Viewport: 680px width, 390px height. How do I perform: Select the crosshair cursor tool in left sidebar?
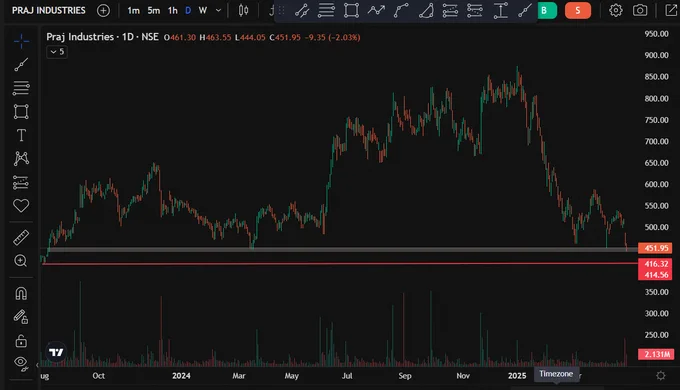click(21, 42)
